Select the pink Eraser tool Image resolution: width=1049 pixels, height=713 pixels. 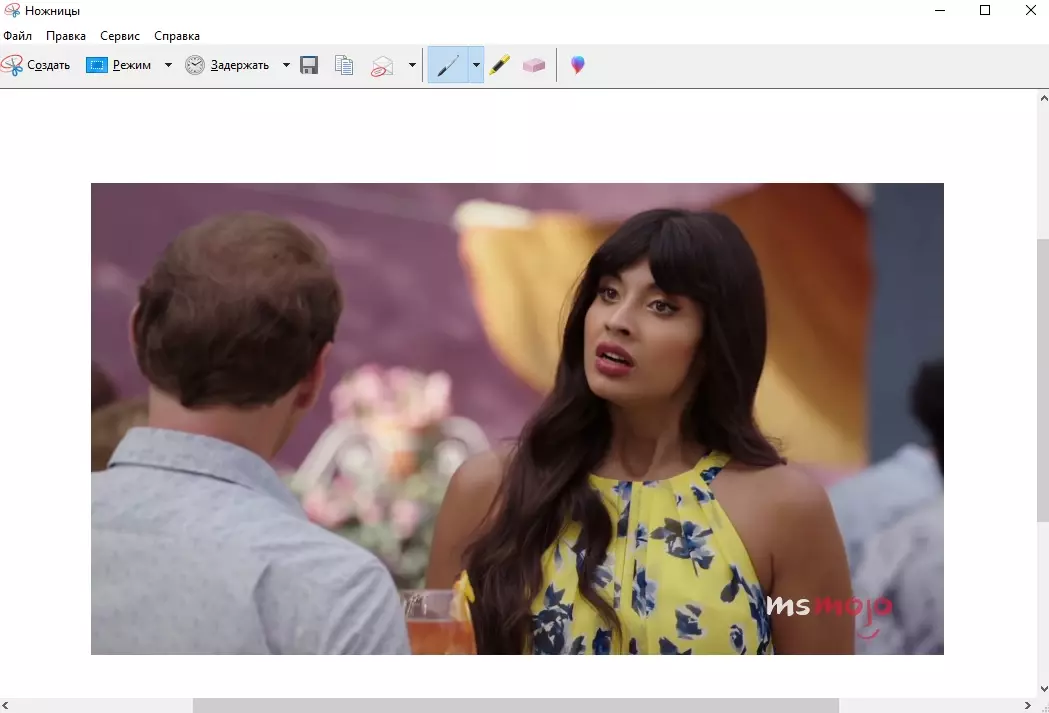click(534, 65)
